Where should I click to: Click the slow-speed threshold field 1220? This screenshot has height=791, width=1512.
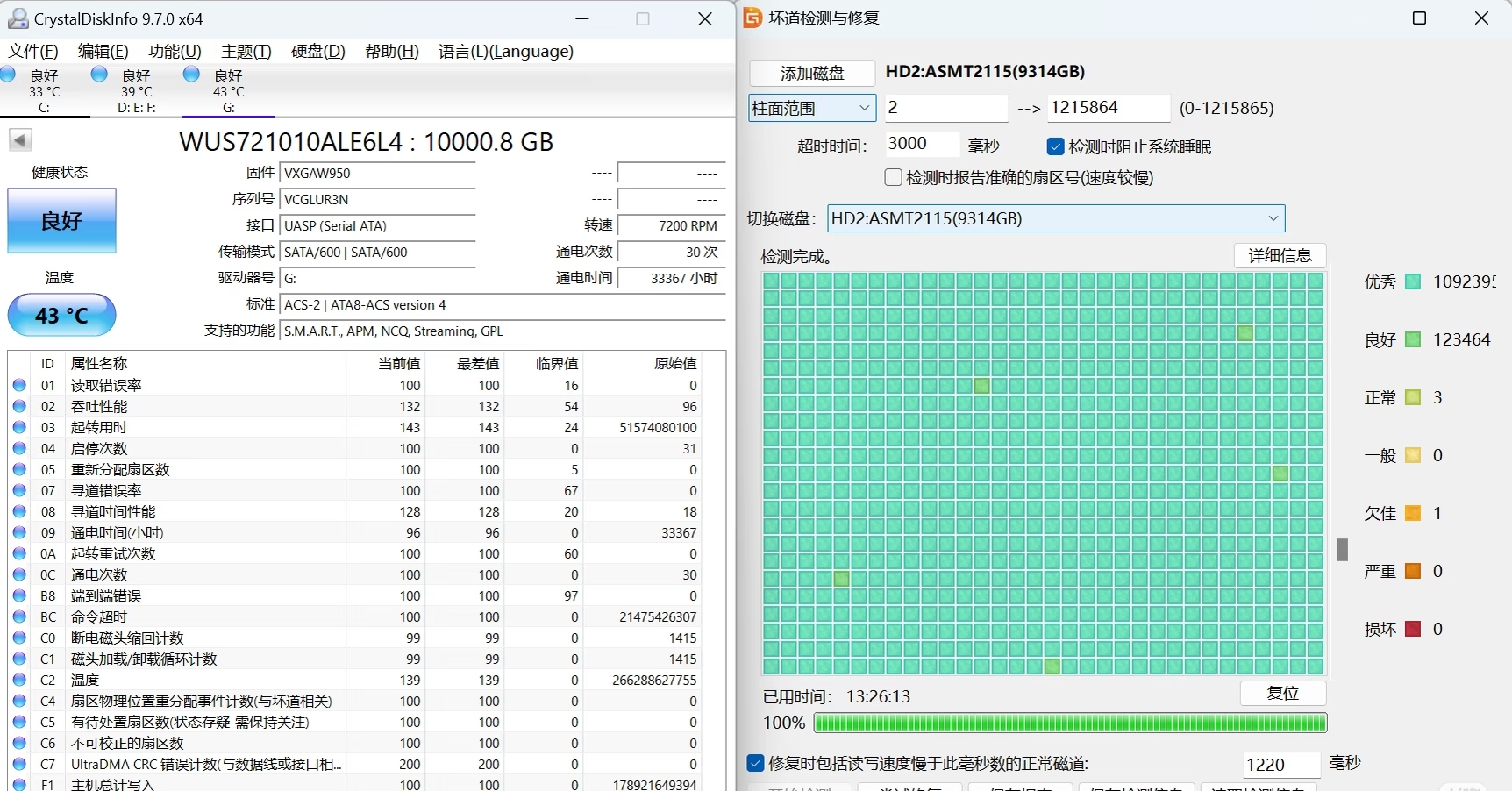1281,765
